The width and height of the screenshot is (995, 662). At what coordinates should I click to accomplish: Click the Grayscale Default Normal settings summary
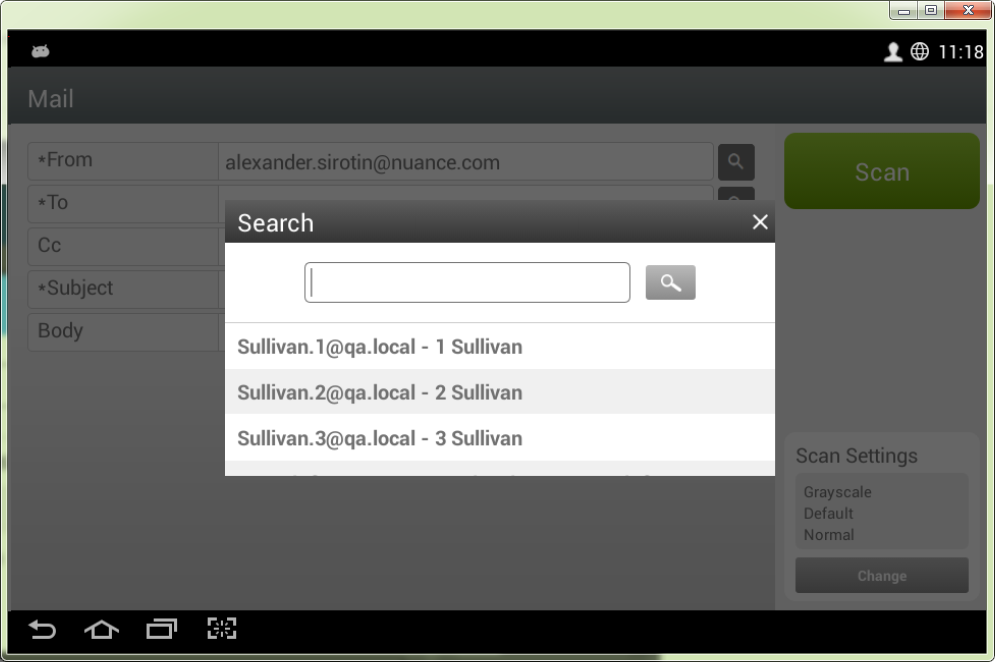[881, 513]
